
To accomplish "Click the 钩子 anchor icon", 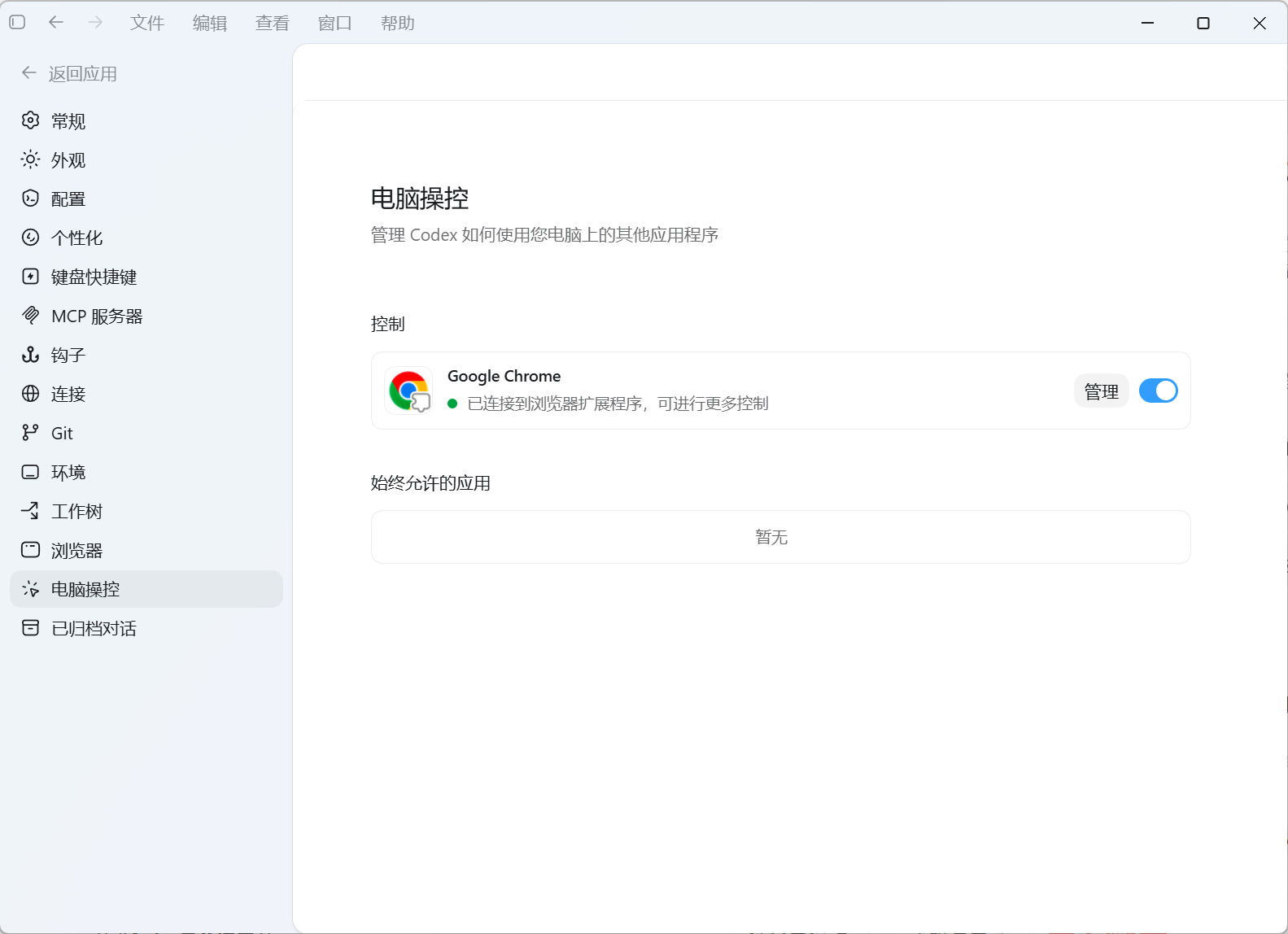I will point(30,355).
